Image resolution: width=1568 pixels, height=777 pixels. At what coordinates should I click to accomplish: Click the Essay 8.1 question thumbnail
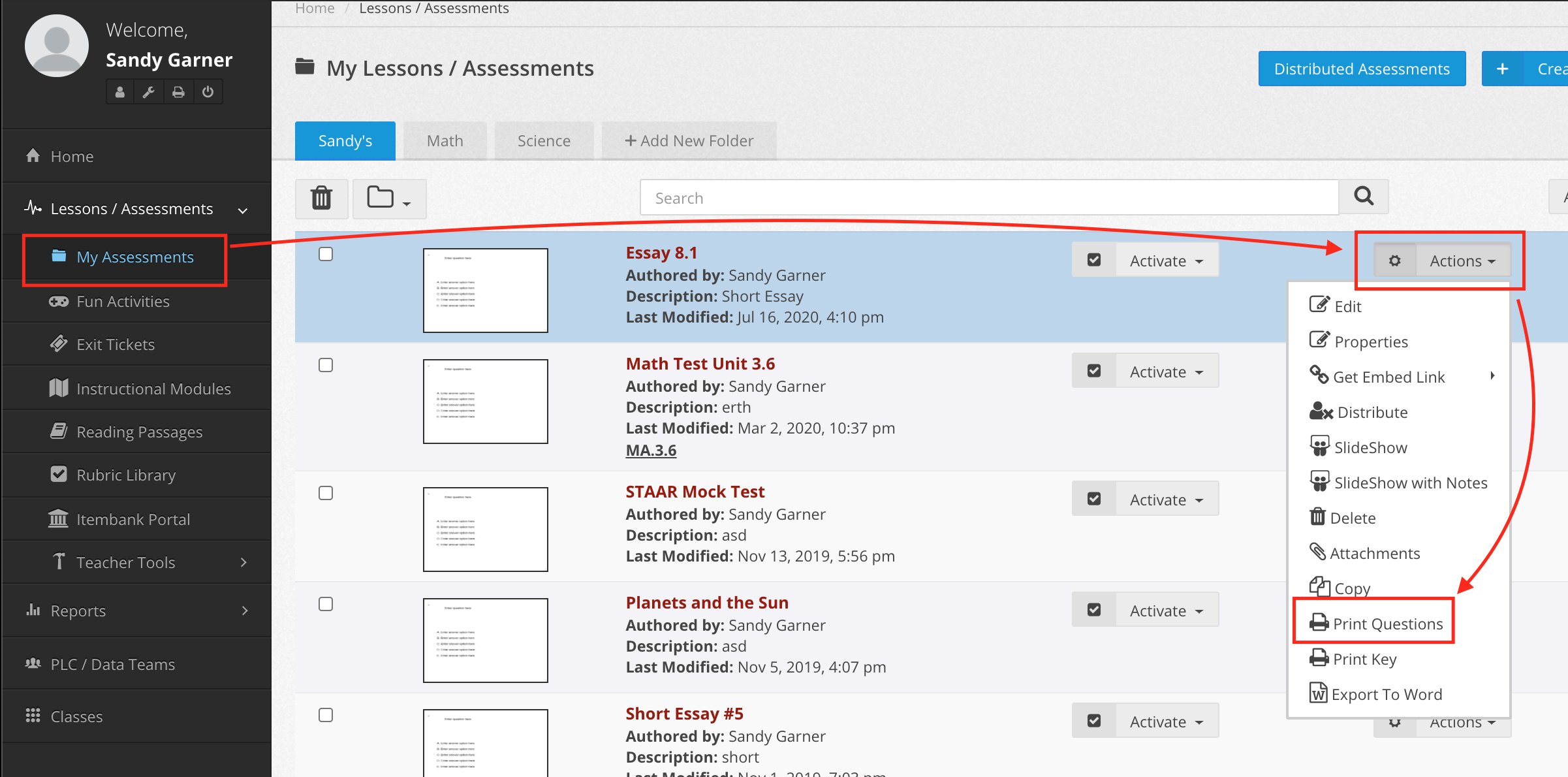point(485,290)
